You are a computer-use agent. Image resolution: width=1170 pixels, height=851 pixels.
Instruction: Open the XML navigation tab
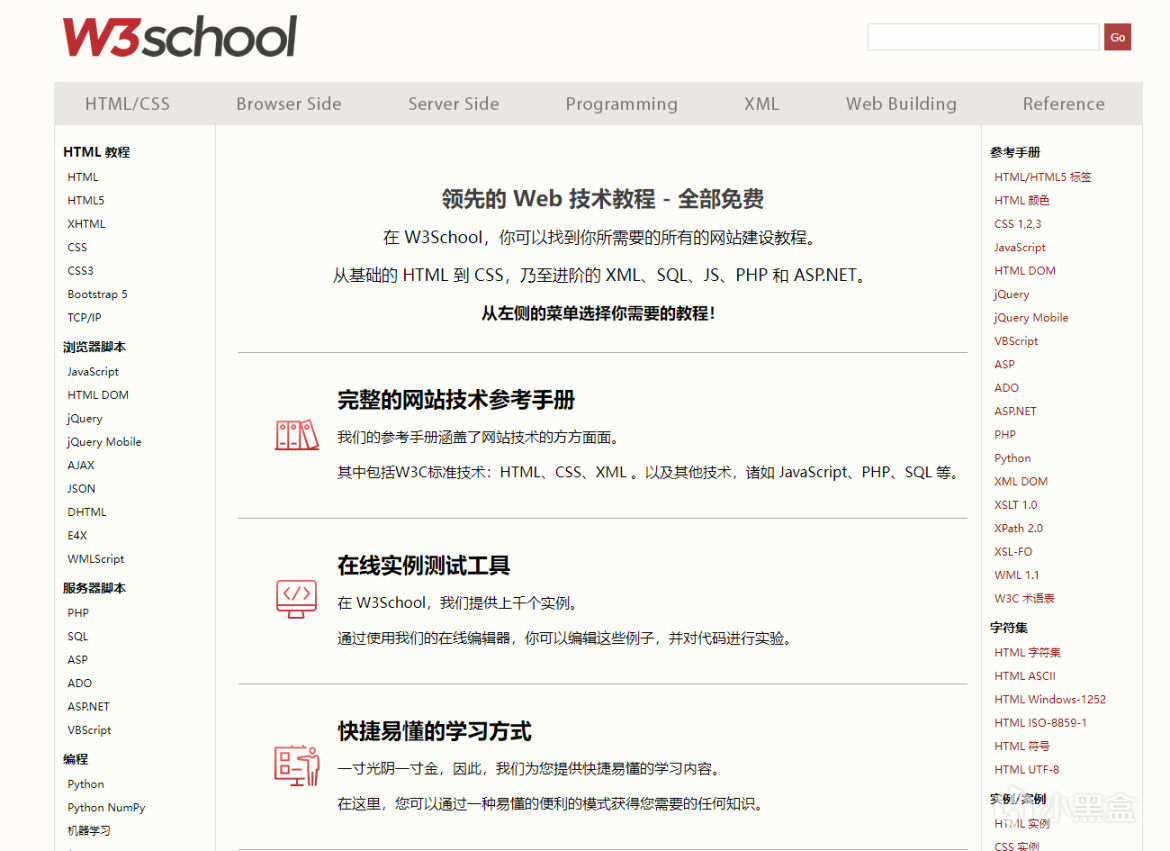[761, 104]
